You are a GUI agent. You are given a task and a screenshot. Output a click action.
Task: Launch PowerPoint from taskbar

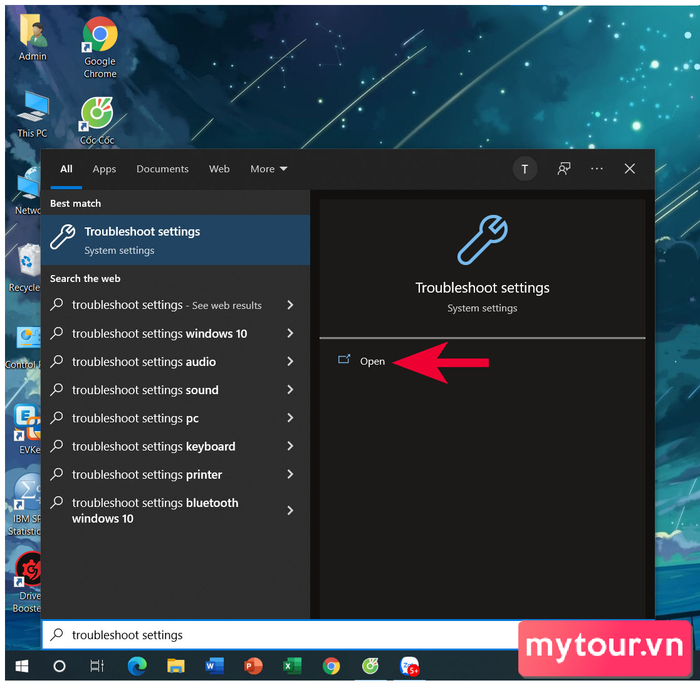click(x=254, y=666)
